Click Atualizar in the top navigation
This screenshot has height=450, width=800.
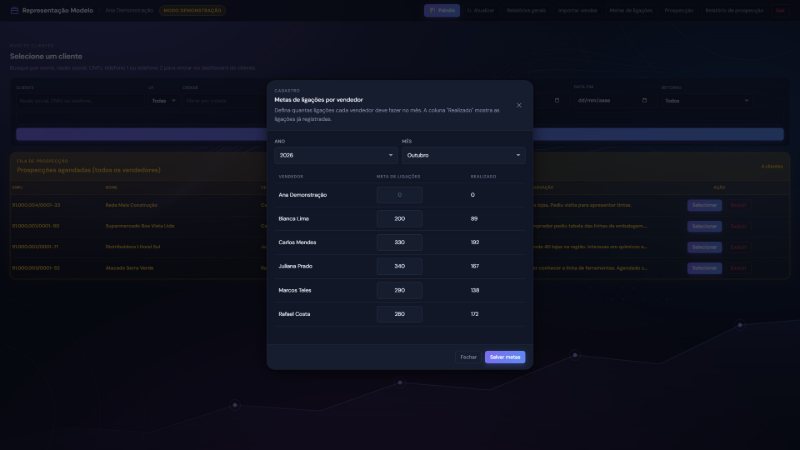click(481, 10)
